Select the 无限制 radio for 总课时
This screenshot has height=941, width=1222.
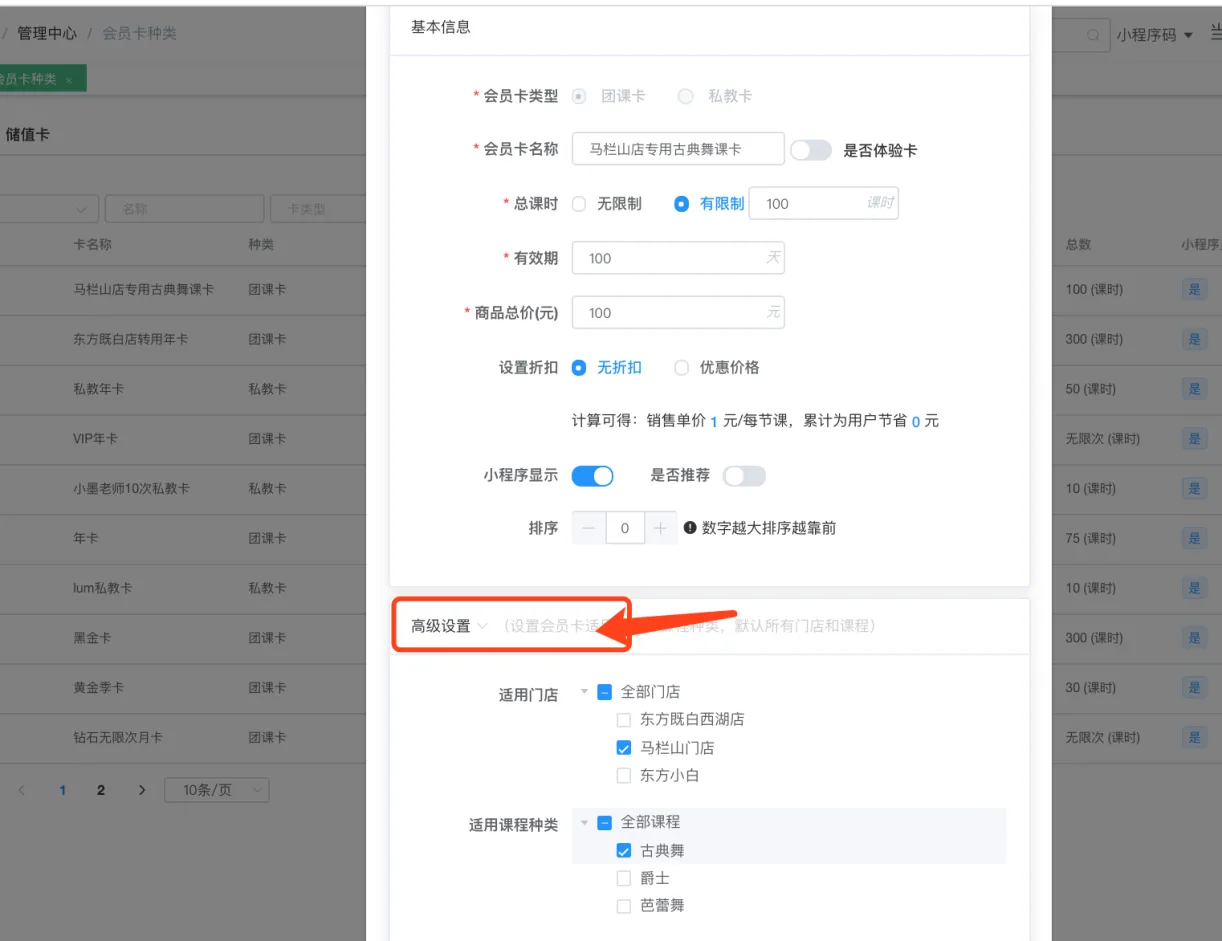click(579, 204)
